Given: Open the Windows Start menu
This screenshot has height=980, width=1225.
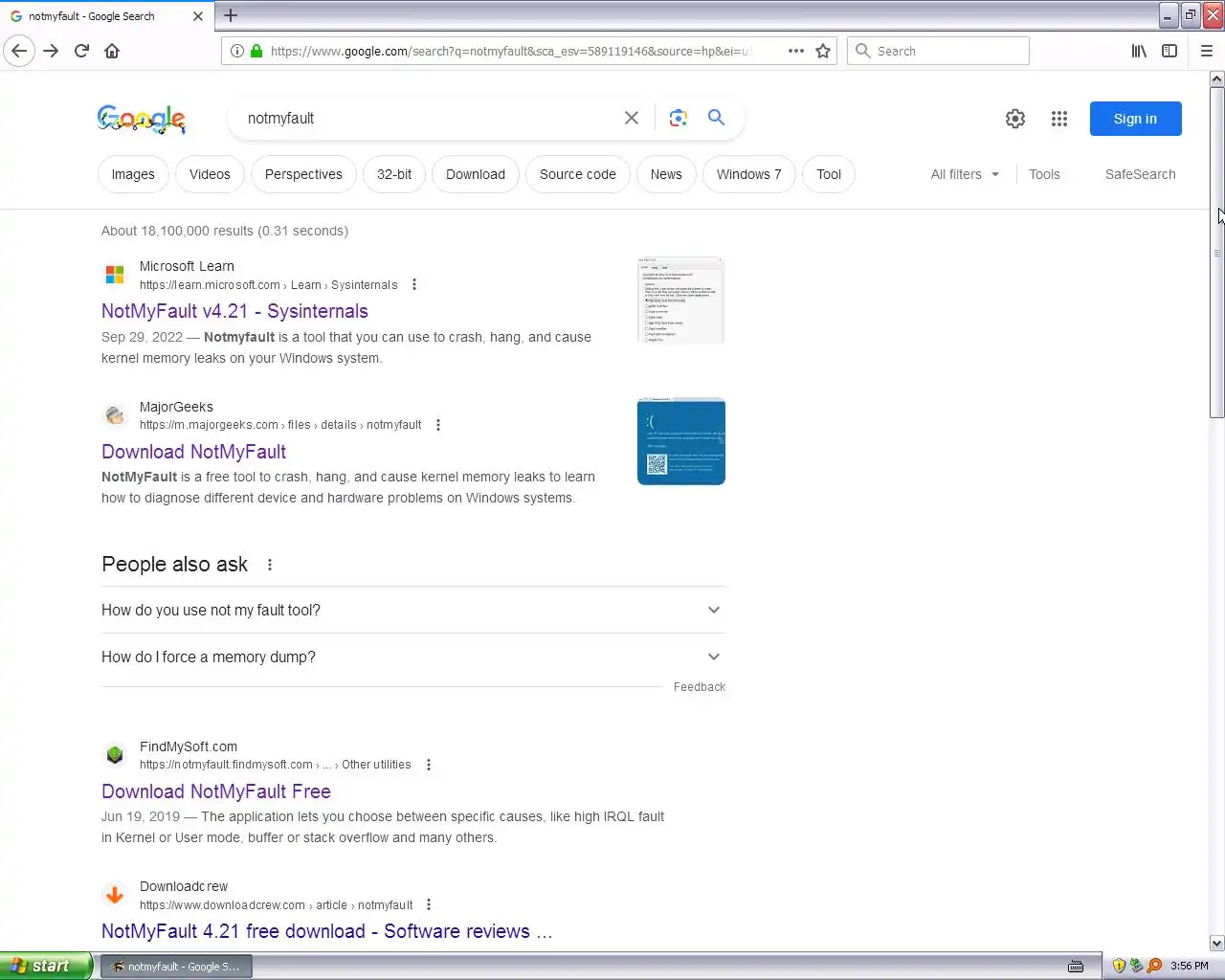Looking at the screenshot, I should (x=46, y=966).
